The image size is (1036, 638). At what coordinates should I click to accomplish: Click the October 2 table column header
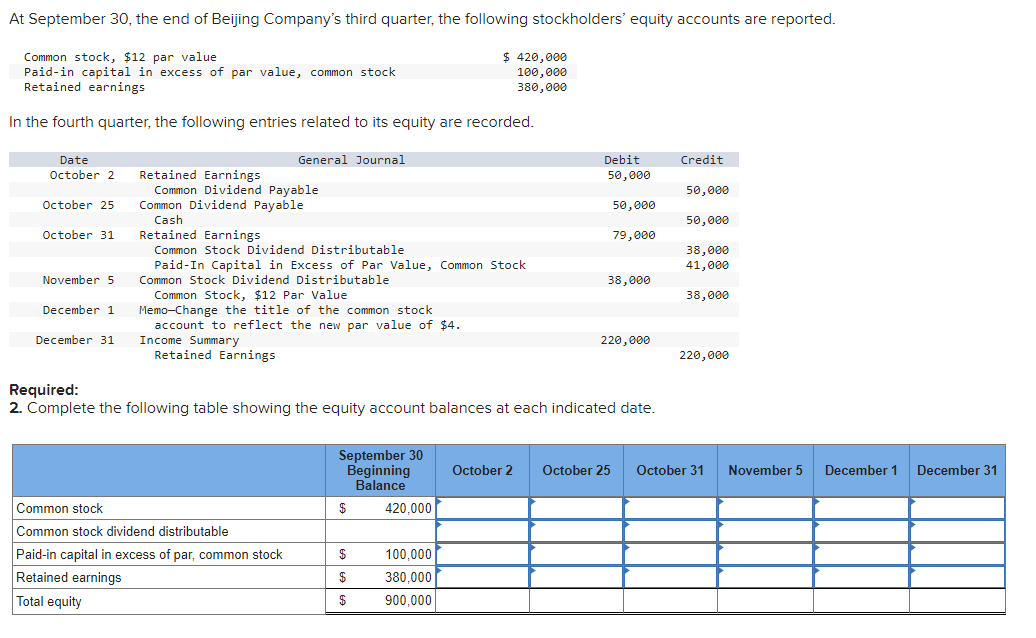[x=482, y=470]
